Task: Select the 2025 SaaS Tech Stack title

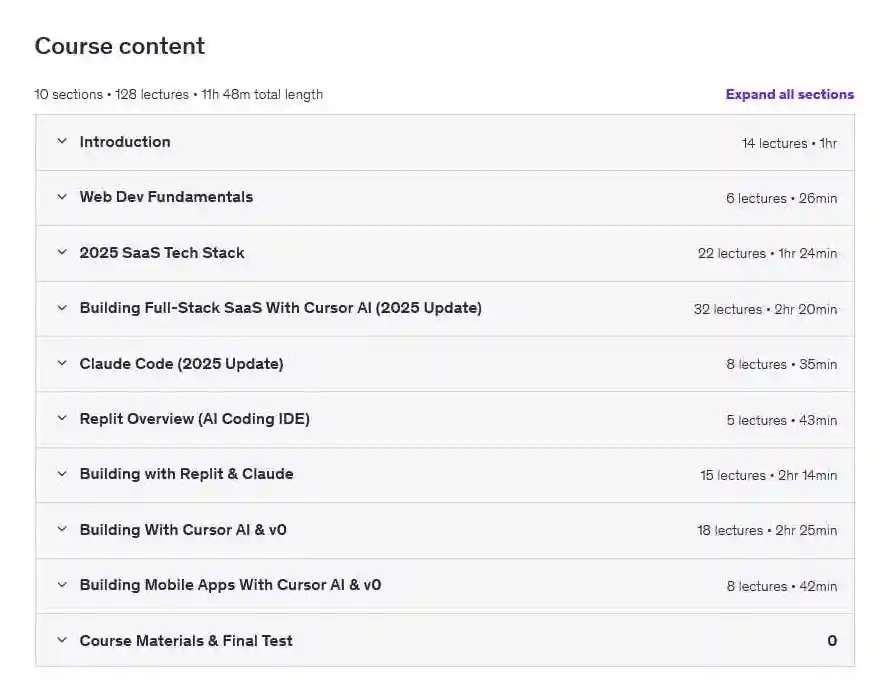Action: (x=162, y=252)
